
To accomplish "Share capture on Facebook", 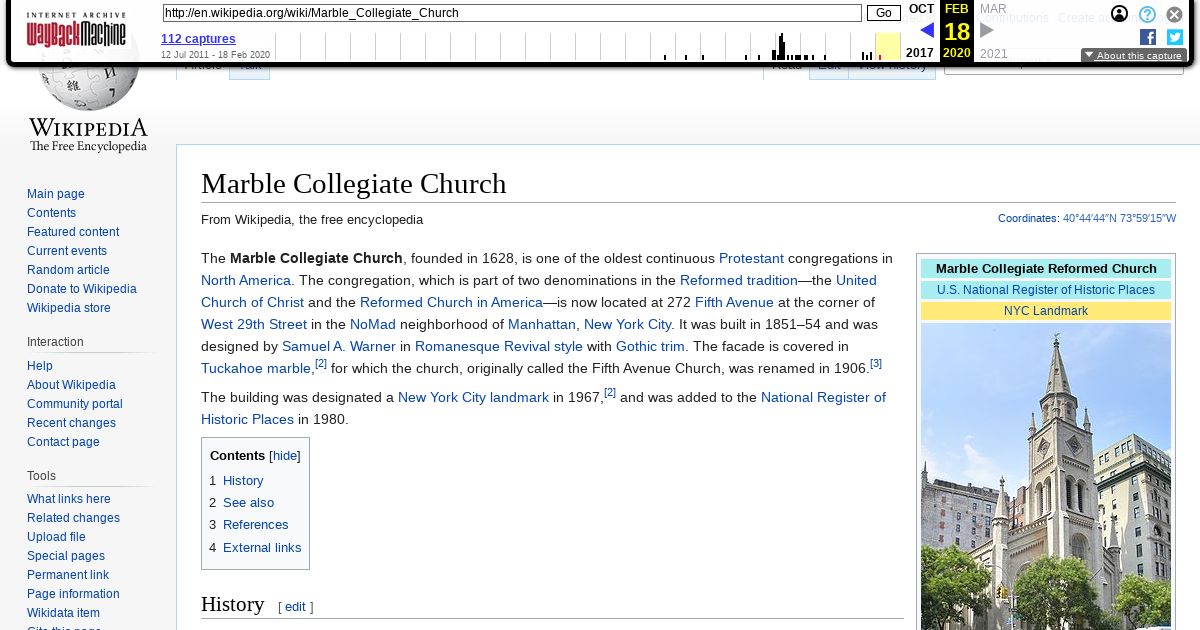I will coord(1148,37).
